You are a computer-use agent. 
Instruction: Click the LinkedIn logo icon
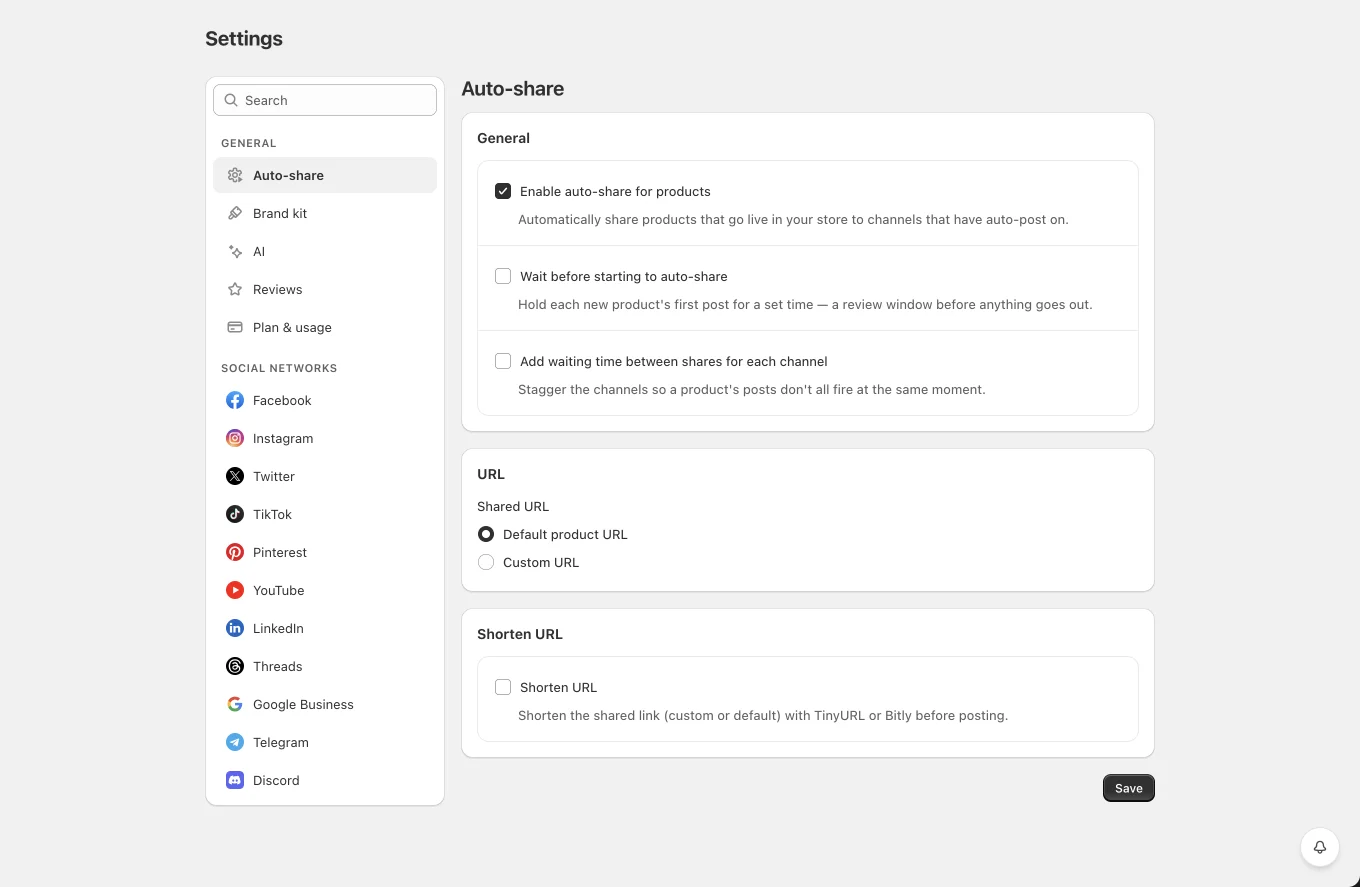coord(235,628)
